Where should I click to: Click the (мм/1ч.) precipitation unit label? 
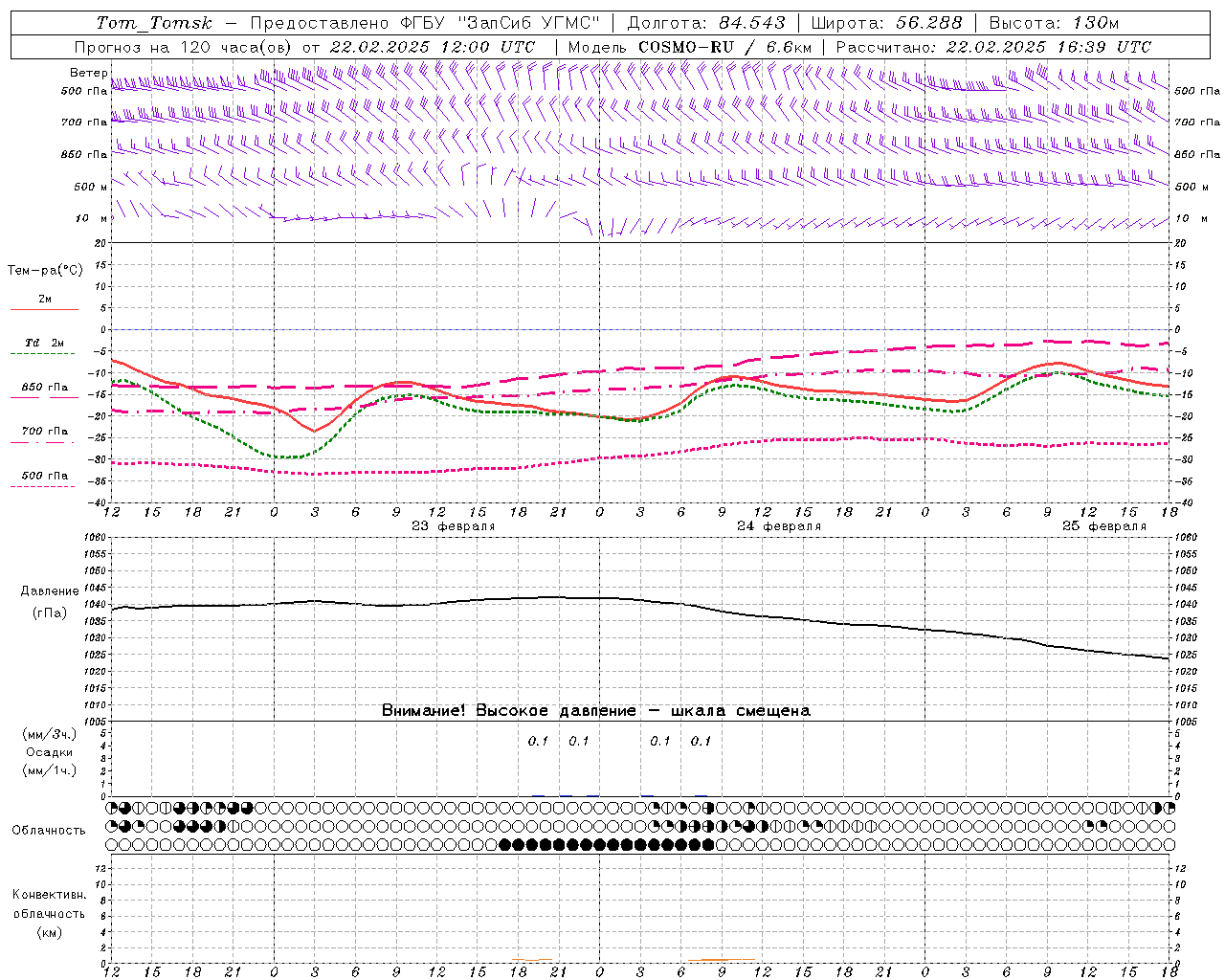point(50,770)
